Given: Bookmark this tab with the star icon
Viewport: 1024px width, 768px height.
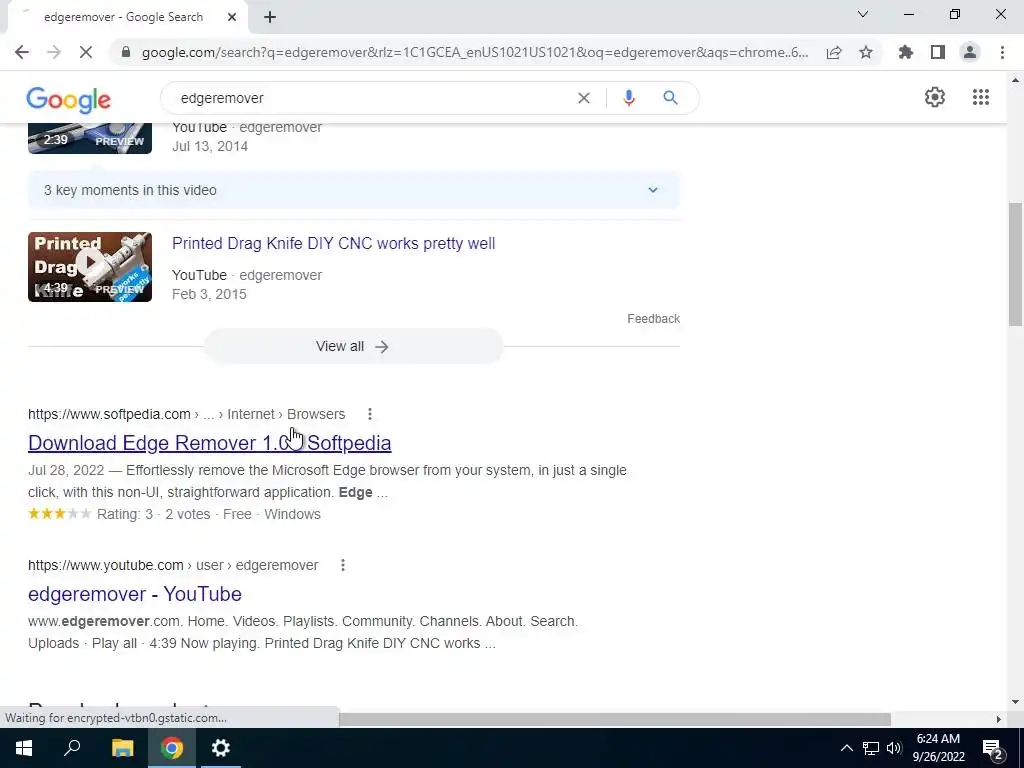Looking at the screenshot, I should (866, 52).
